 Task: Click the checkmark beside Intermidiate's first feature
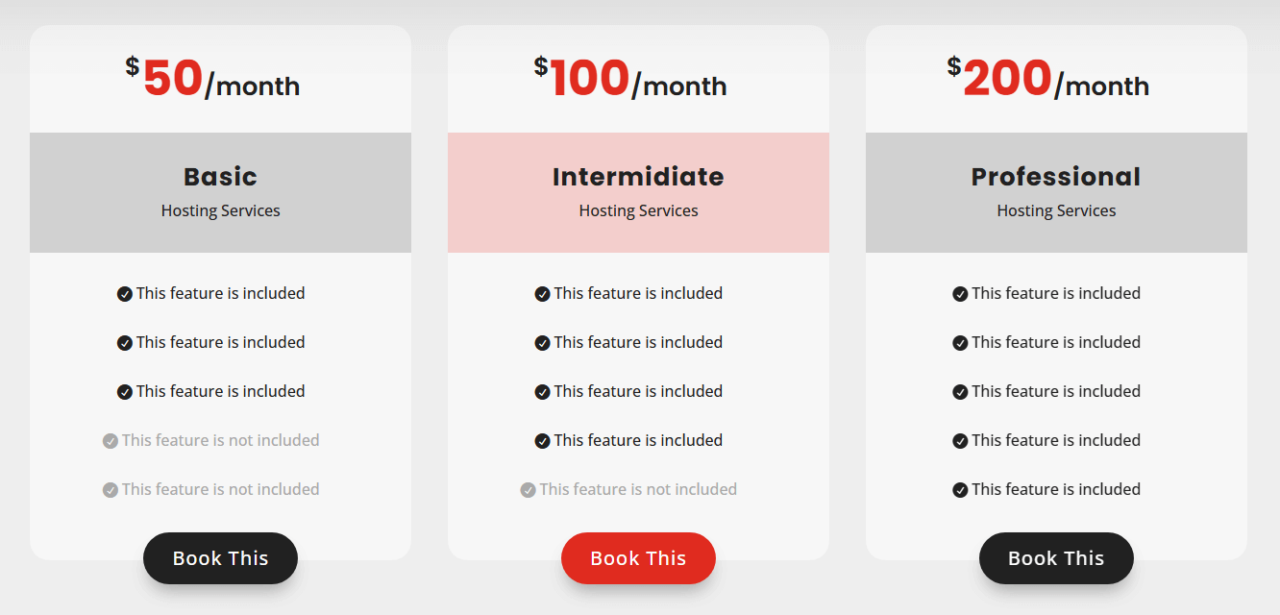(x=542, y=293)
